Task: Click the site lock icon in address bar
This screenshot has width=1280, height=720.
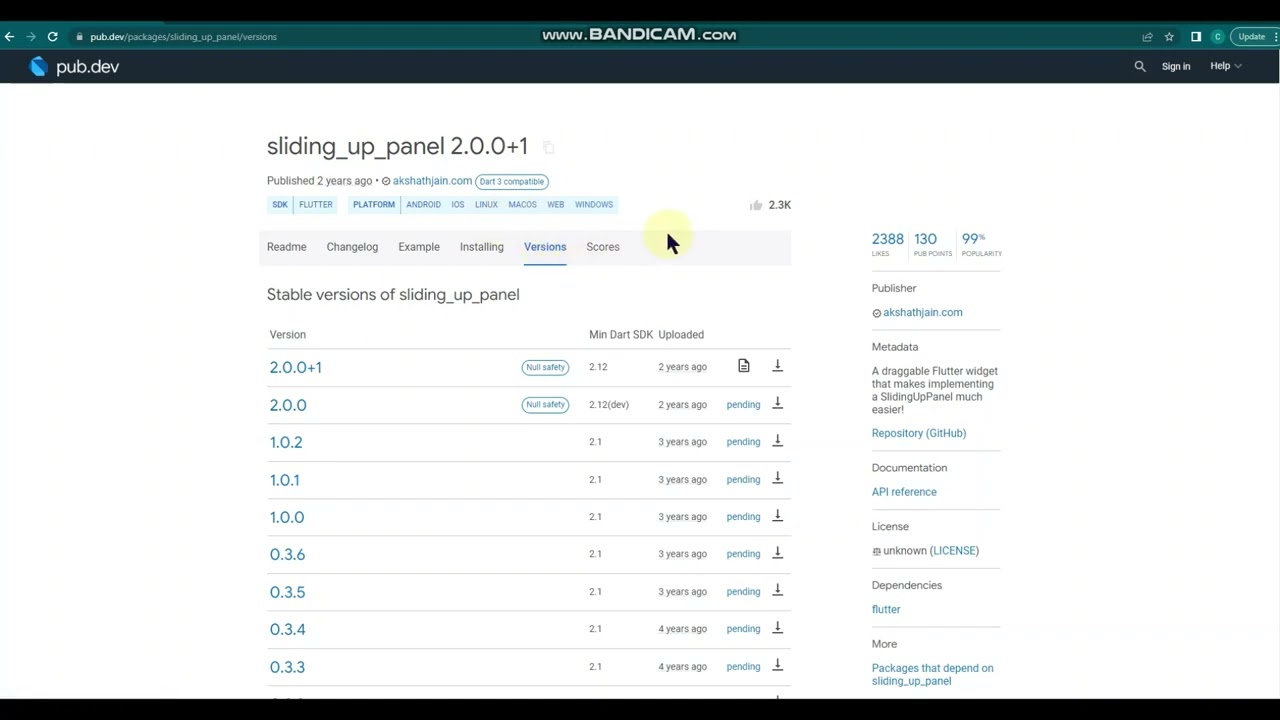Action: (79, 37)
